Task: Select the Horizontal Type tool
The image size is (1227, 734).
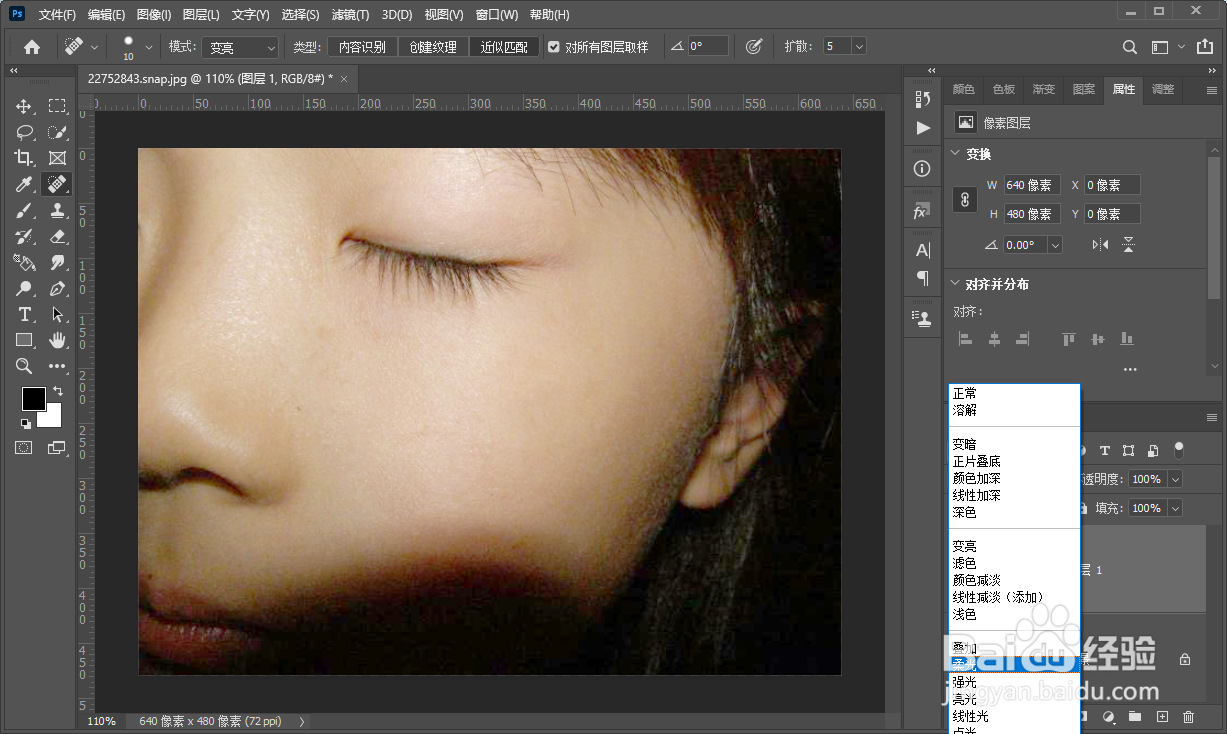Action: click(x=24, y=314)
